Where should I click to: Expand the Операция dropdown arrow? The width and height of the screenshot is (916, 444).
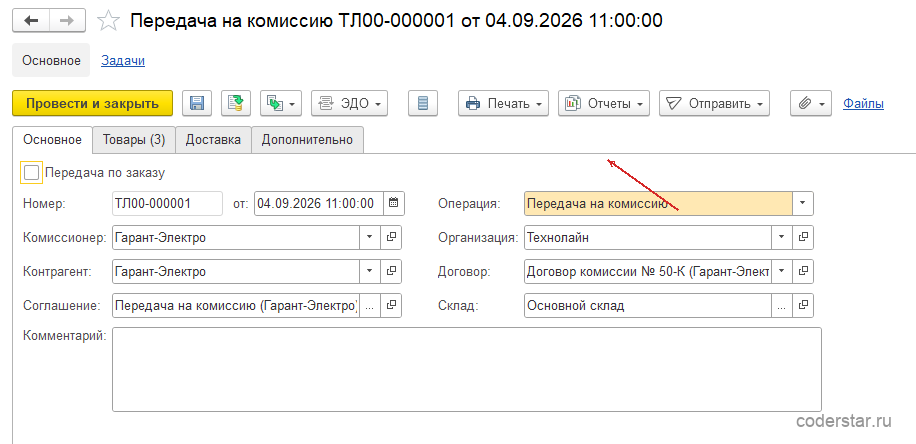click(x=803, y=203)
